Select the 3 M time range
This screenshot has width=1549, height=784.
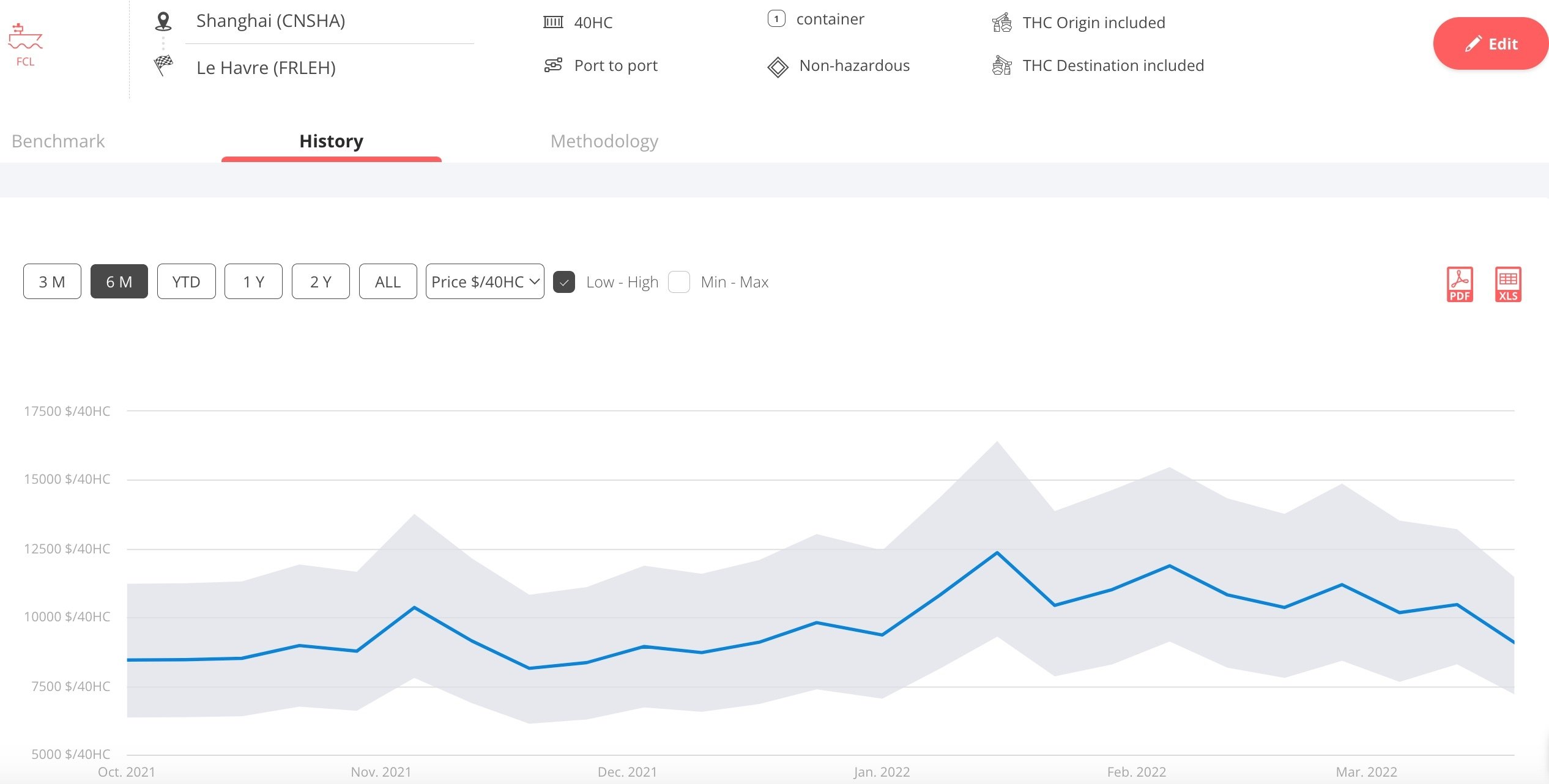[x=52, y=282]
